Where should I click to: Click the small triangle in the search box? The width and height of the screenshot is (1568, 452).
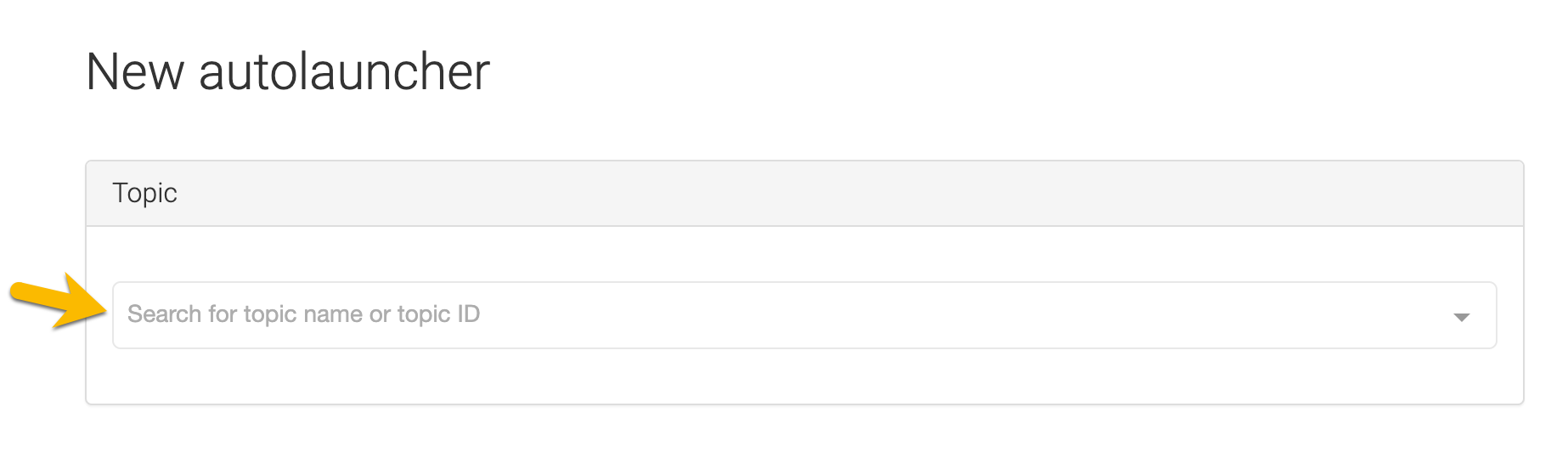[1461, 317]
